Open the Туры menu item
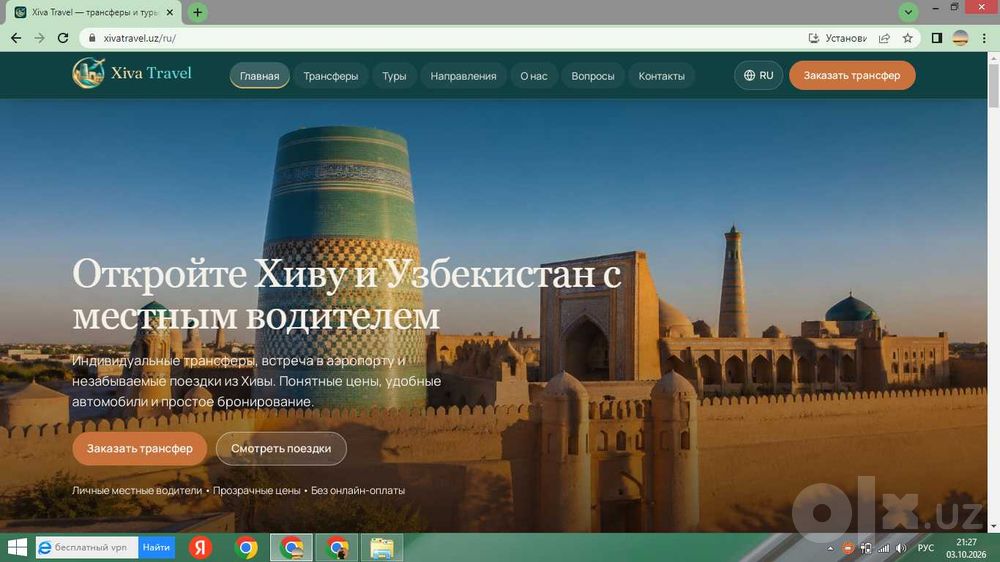This screenshot has width=1000, height=562. (394, 76)
